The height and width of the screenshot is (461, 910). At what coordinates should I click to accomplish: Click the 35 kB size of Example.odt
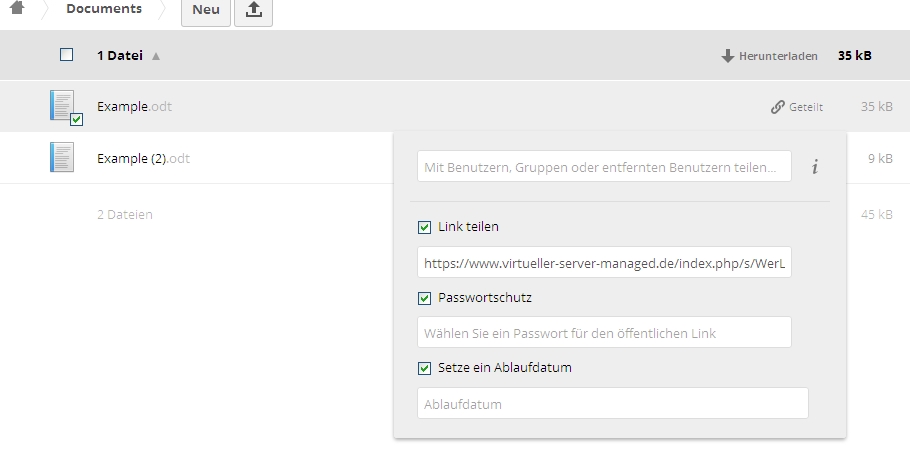coord(876,107)
